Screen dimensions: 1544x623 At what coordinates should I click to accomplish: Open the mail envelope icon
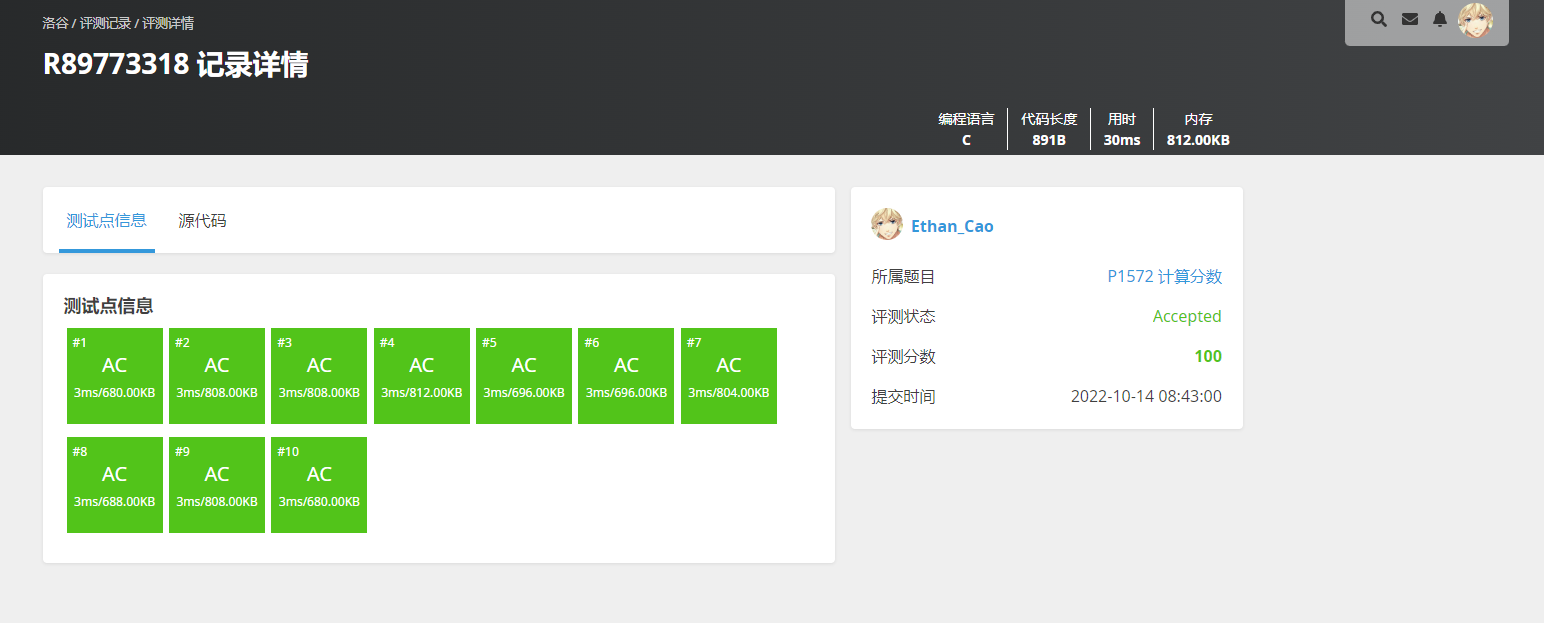tap(1410, 19)
